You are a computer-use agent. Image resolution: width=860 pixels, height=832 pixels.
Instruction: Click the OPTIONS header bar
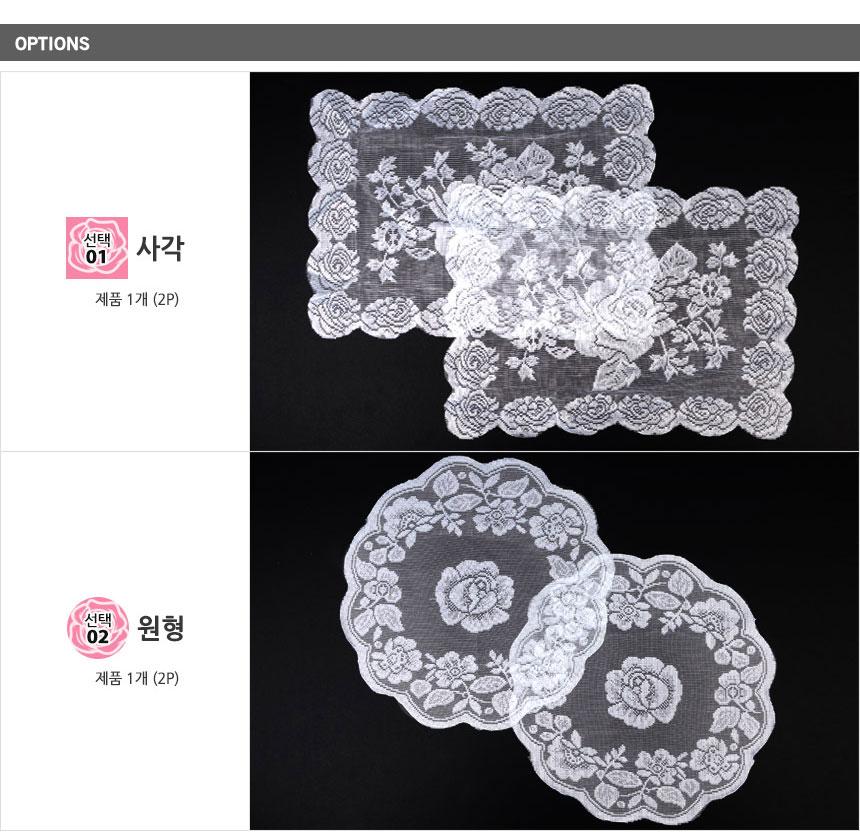coord(430,43)
